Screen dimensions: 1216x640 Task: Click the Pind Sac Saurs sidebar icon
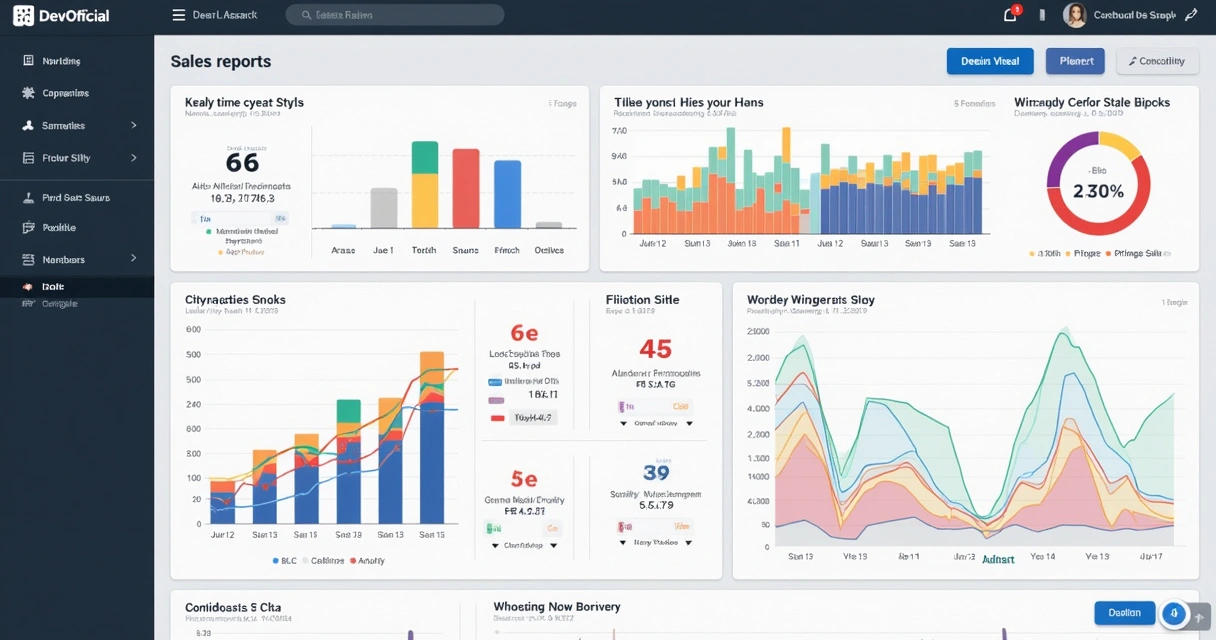click(28, 198)
